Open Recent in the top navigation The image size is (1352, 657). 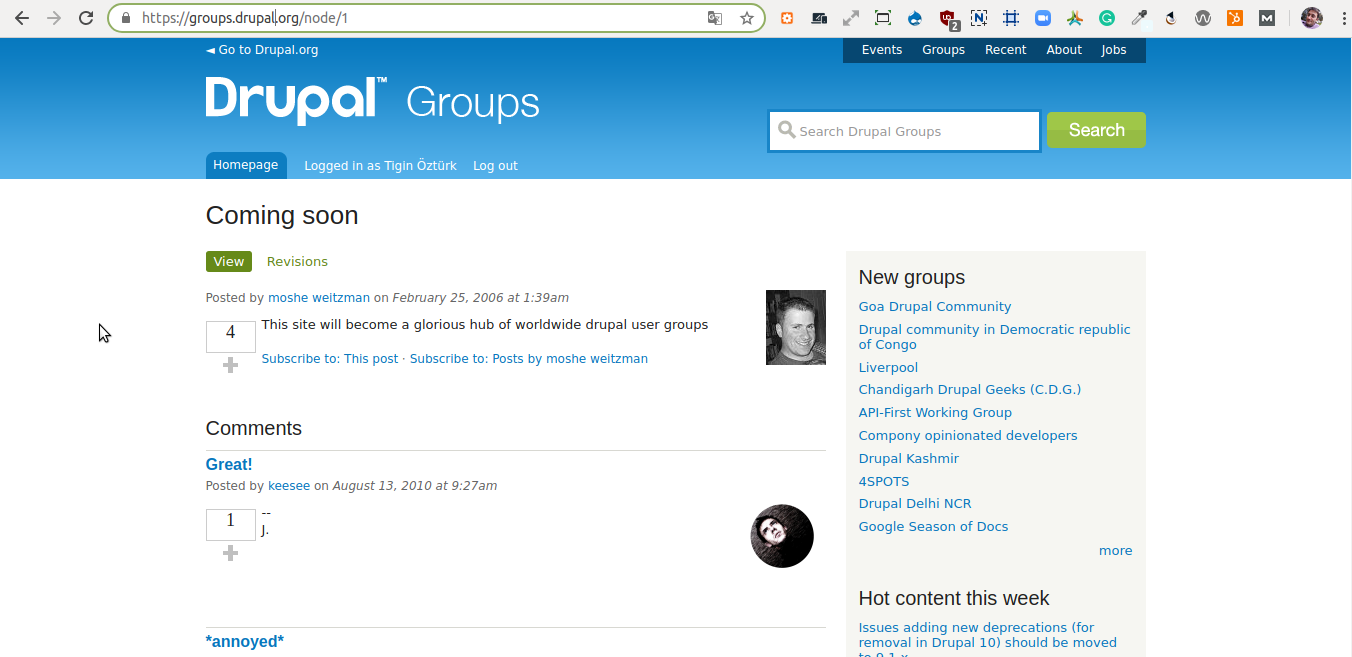(x=1006, y=50)
